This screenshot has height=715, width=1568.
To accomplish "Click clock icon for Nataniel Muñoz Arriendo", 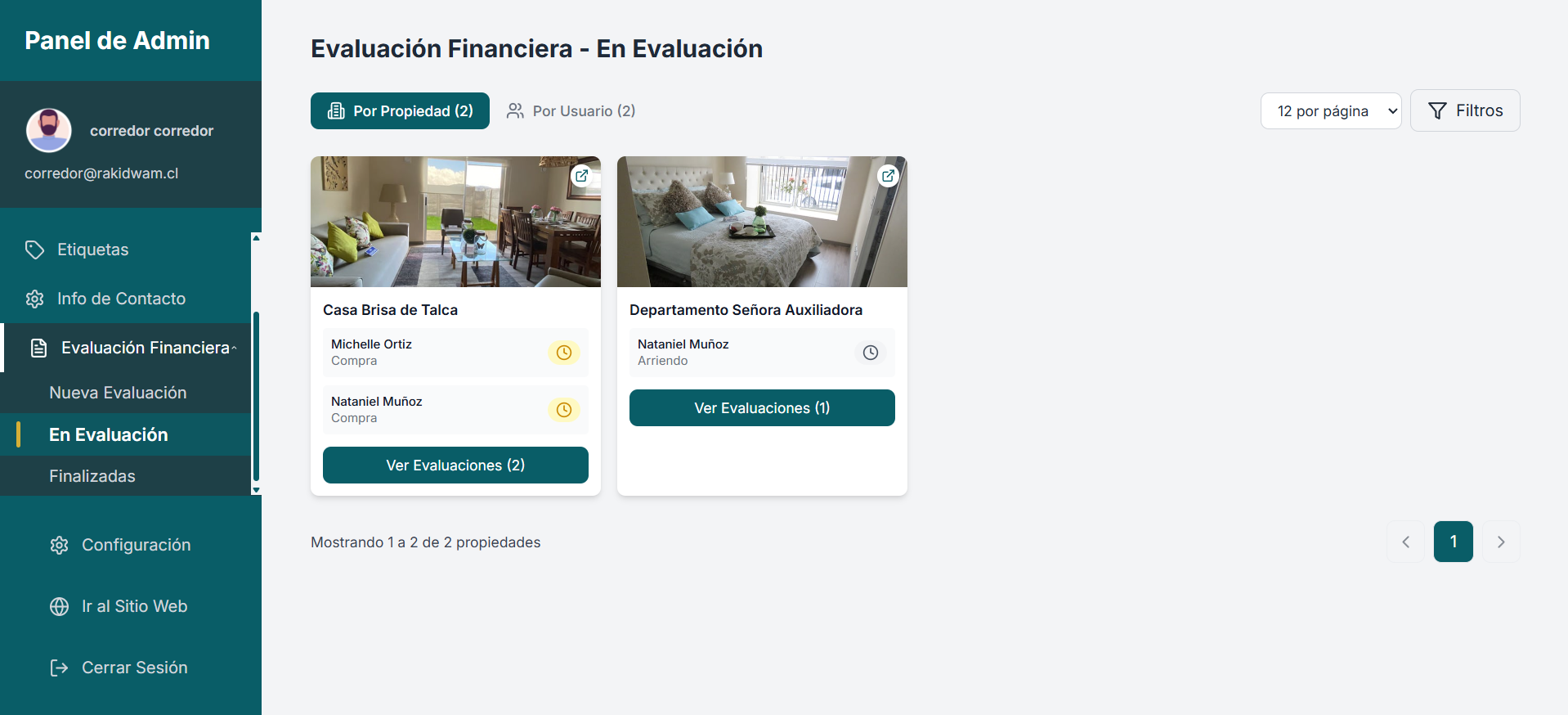I will tap(870, 353).
